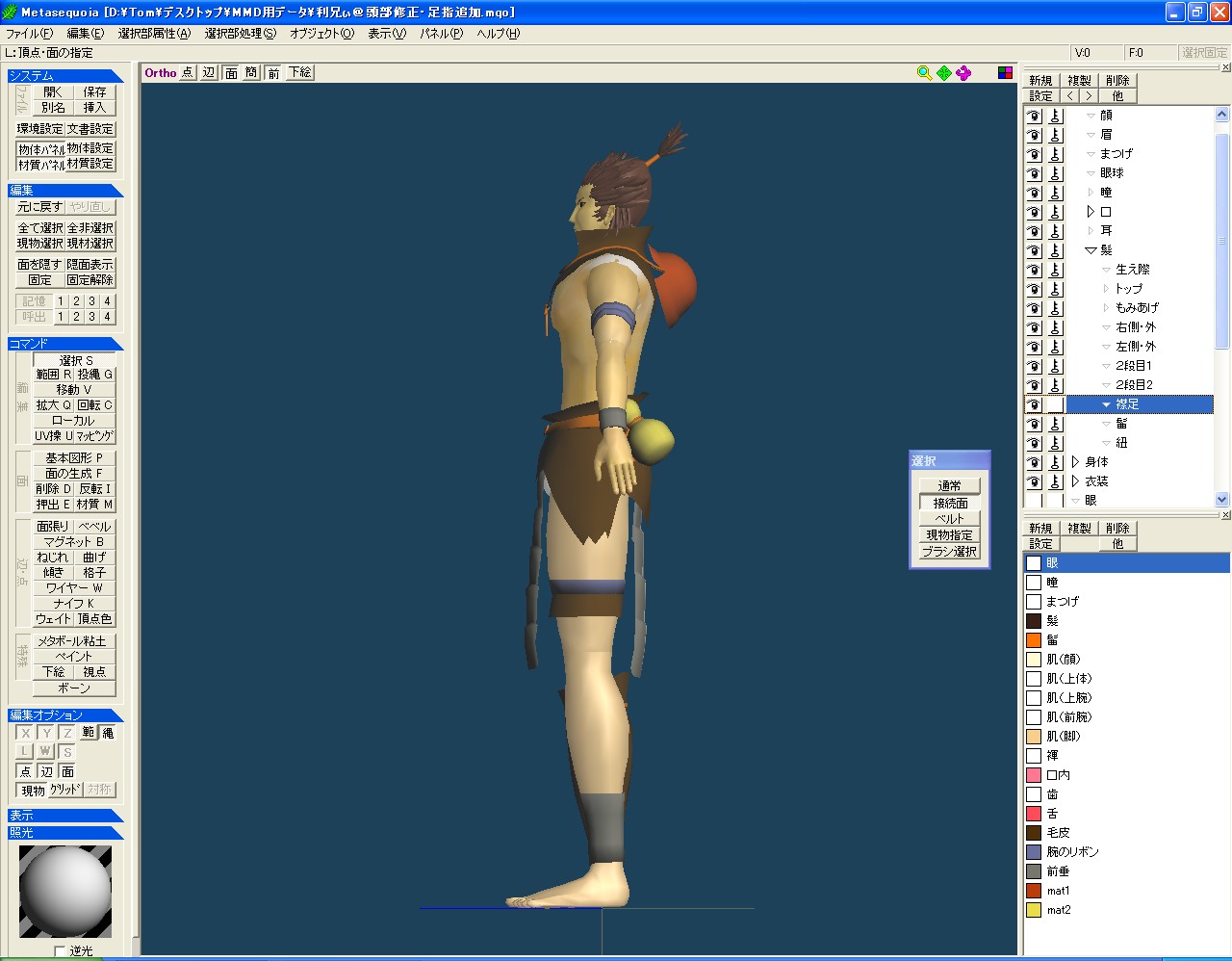Choose 接続面 in the selection panel
The image size is (1232, 961).
click(x=950, y=503)
